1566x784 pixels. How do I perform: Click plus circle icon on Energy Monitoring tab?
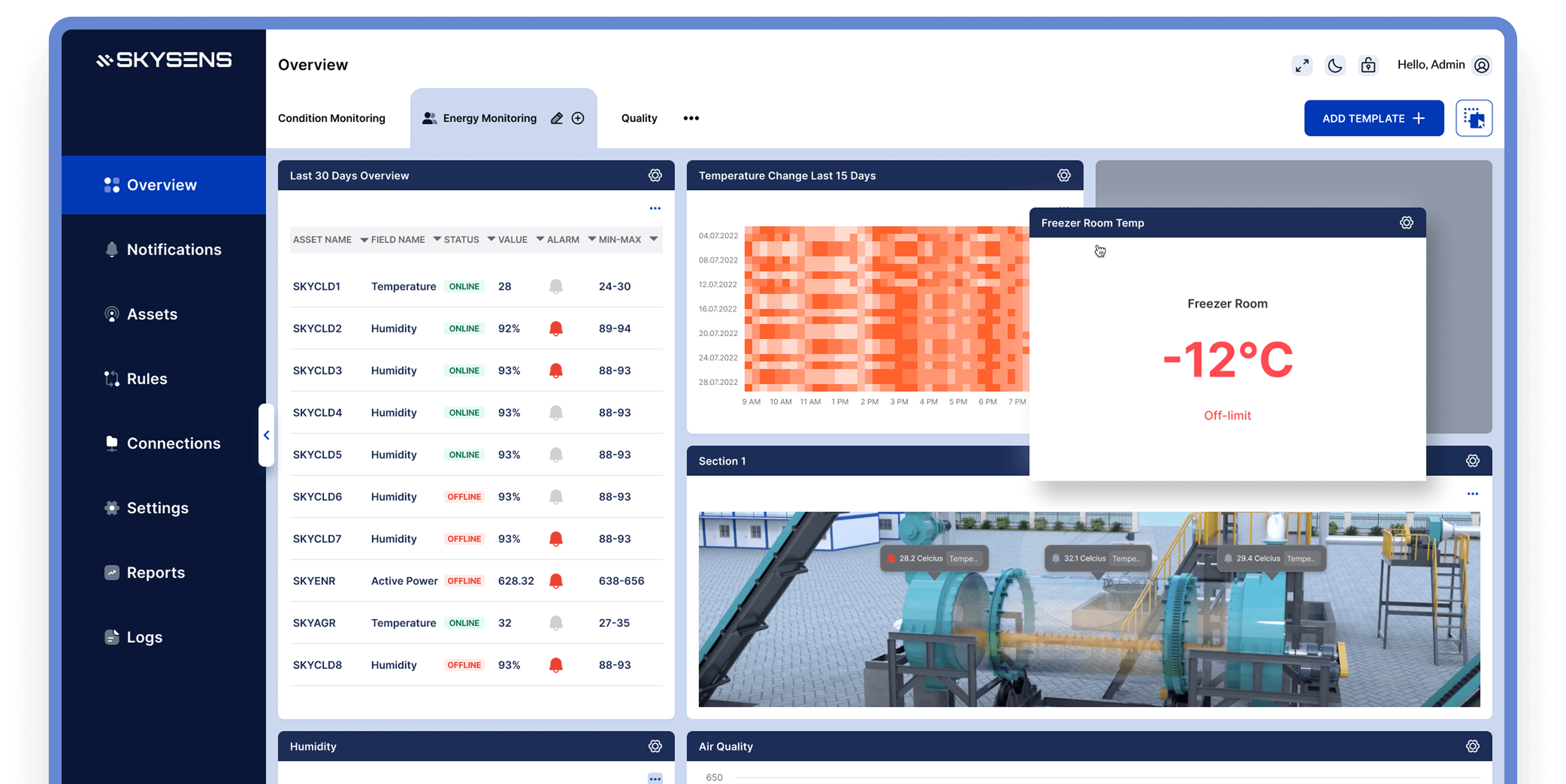click(x=578, y=118)
